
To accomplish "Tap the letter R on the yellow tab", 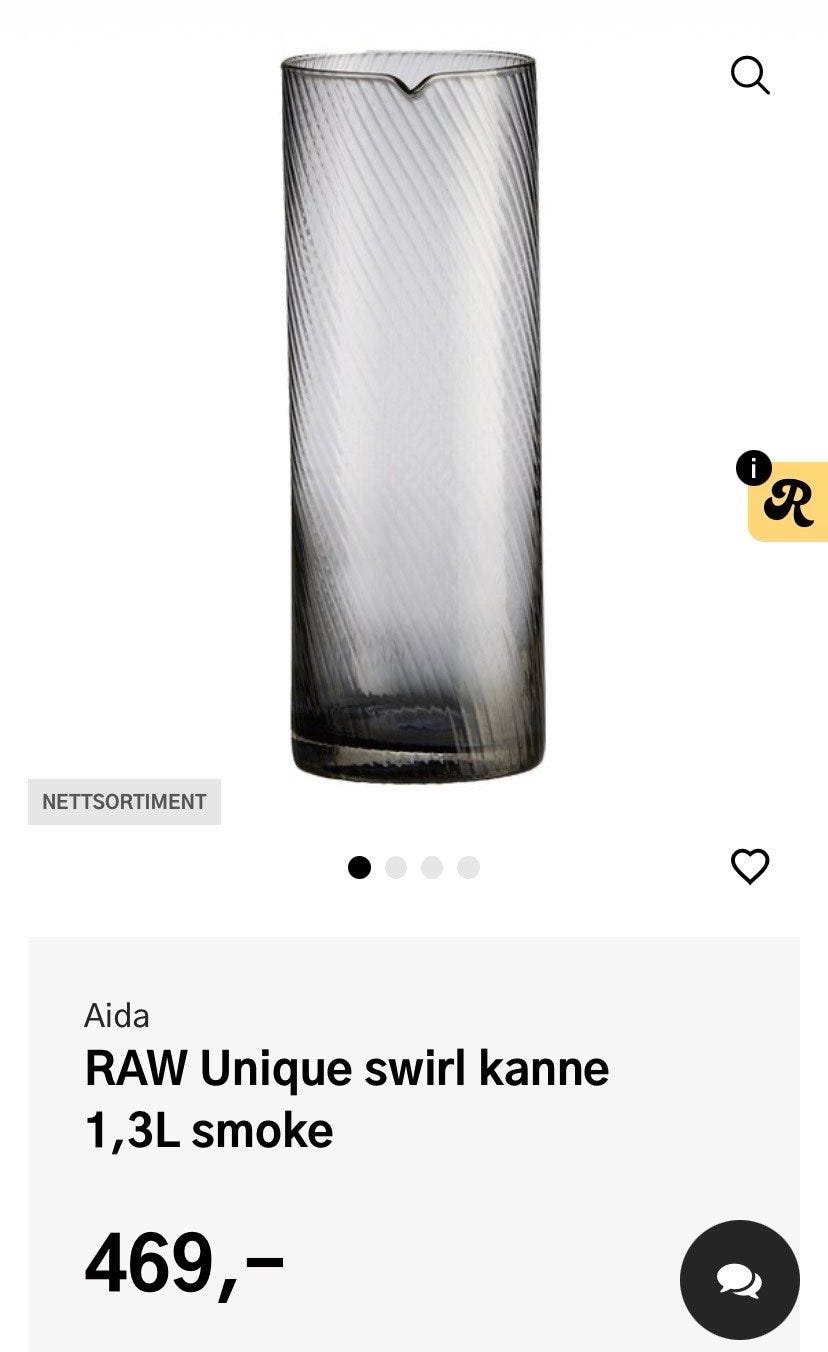I will (x=789, y=503).
